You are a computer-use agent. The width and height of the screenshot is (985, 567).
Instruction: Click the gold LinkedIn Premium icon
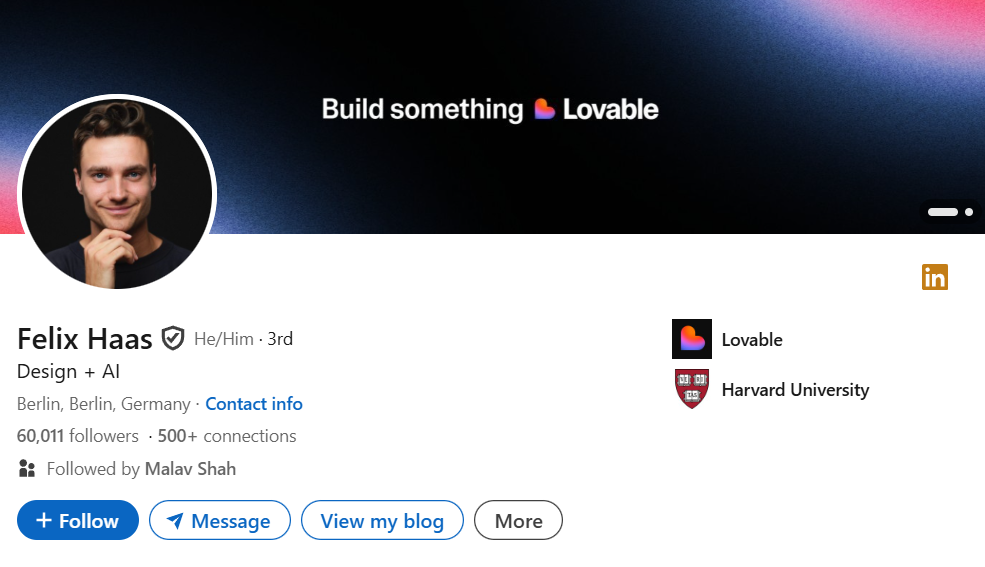click(934, 277)
